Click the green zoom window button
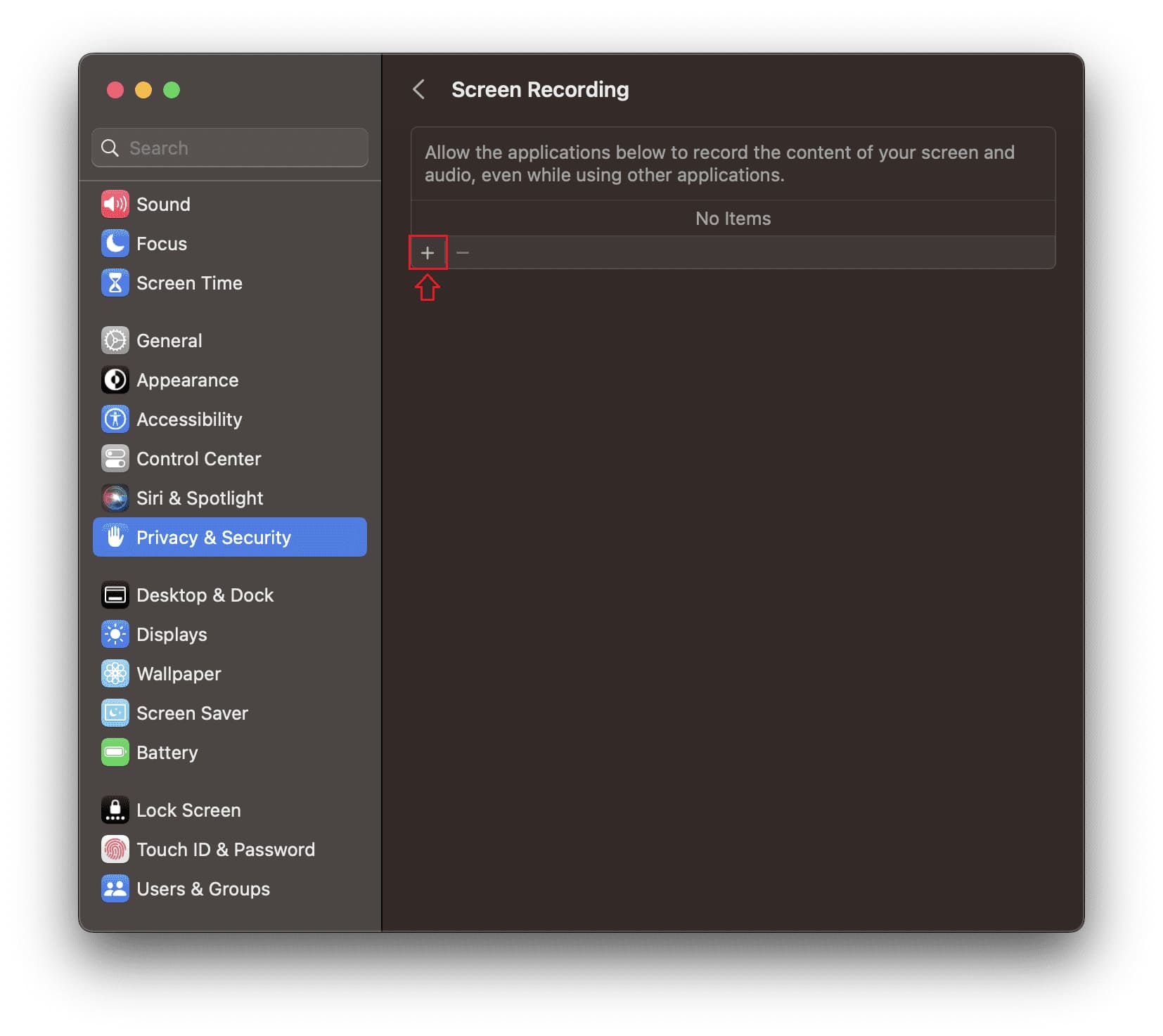Screen dimensions: 1163x1036 pos(172,90)
